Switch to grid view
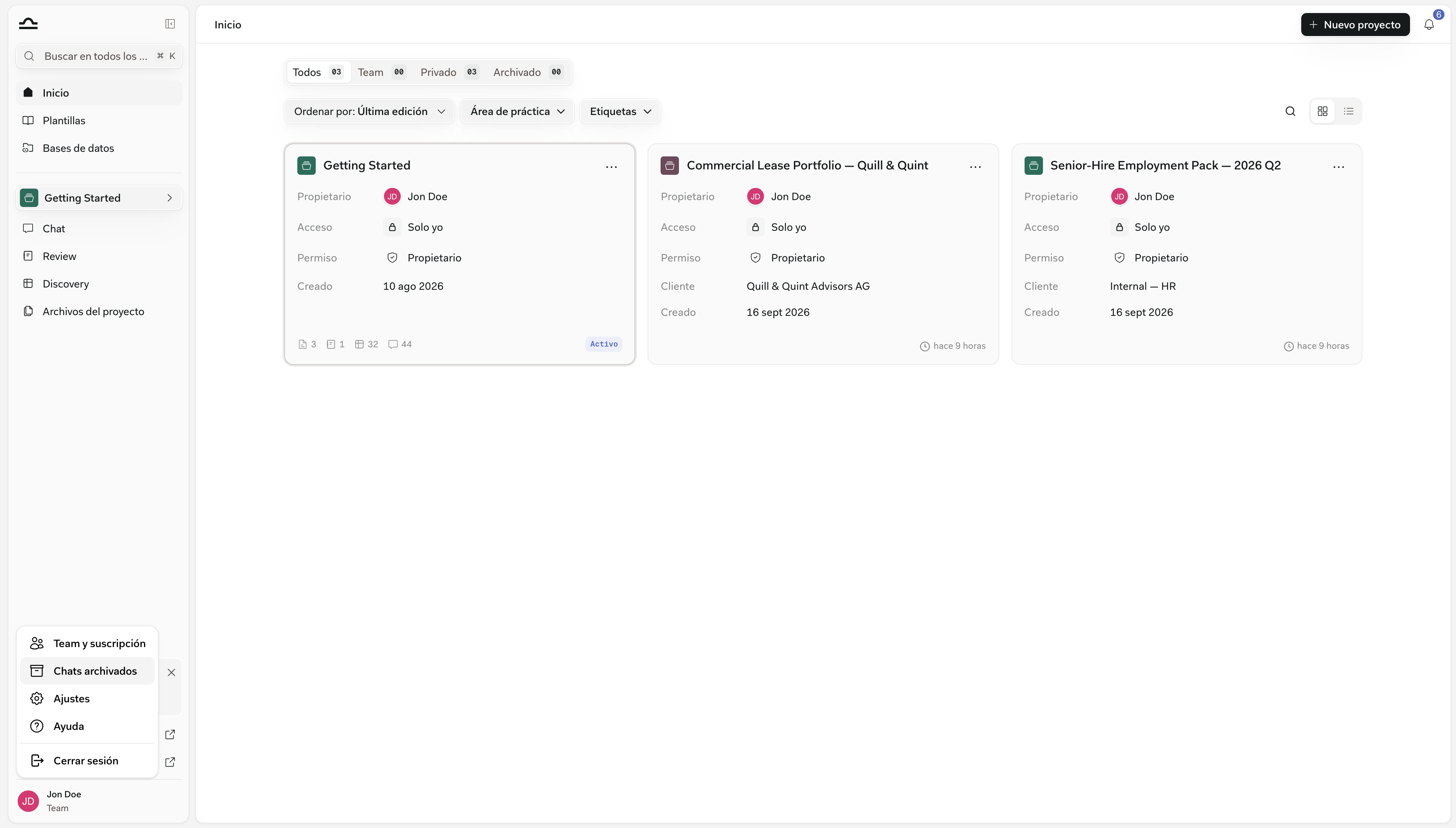This screenshot has width=1456, height=828. [x=1322, y=112]
